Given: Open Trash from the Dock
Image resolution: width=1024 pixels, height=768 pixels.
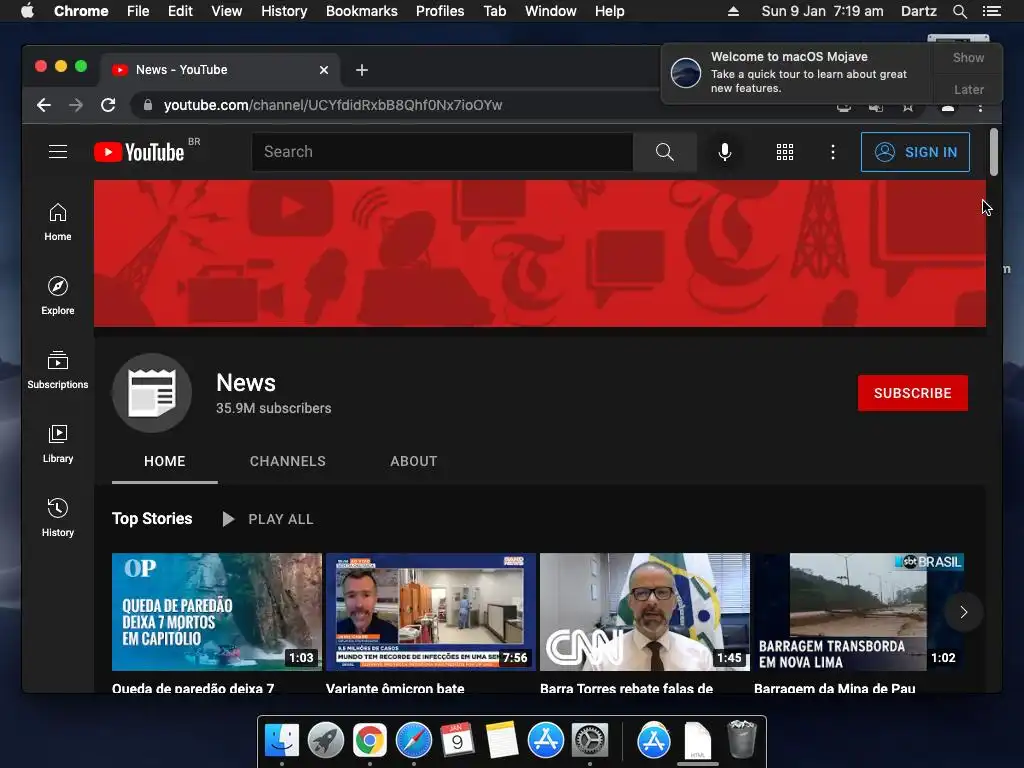Looking at the screenshot, I should point(741,739).
